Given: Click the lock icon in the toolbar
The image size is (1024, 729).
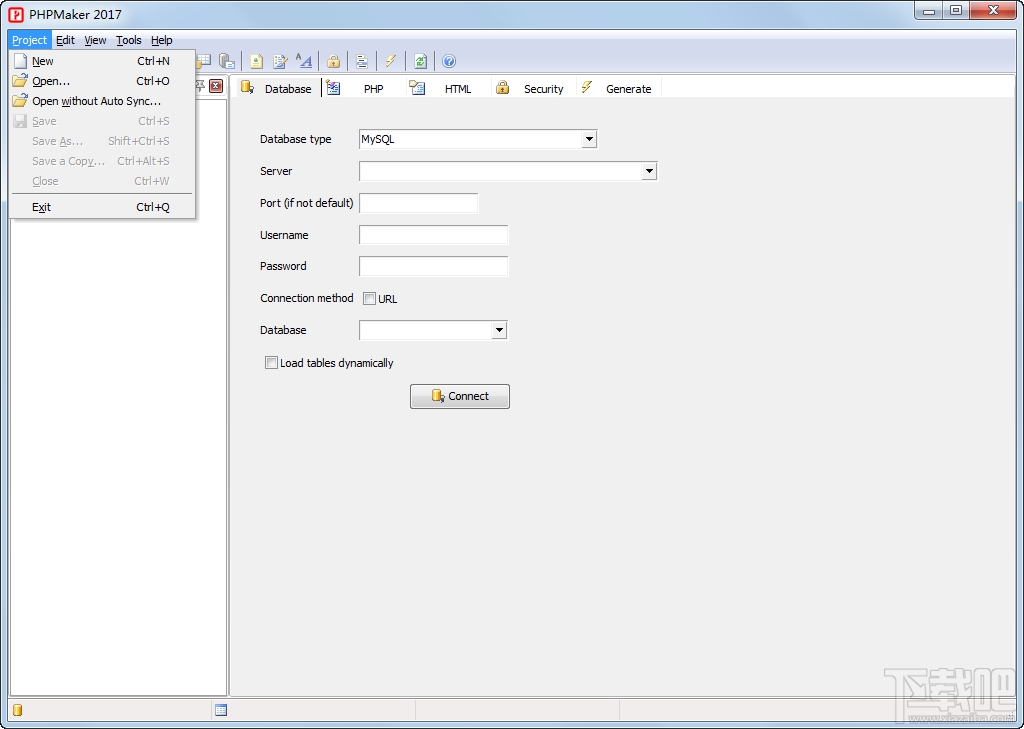Looking at the screenshot, I should coord(334,61).
